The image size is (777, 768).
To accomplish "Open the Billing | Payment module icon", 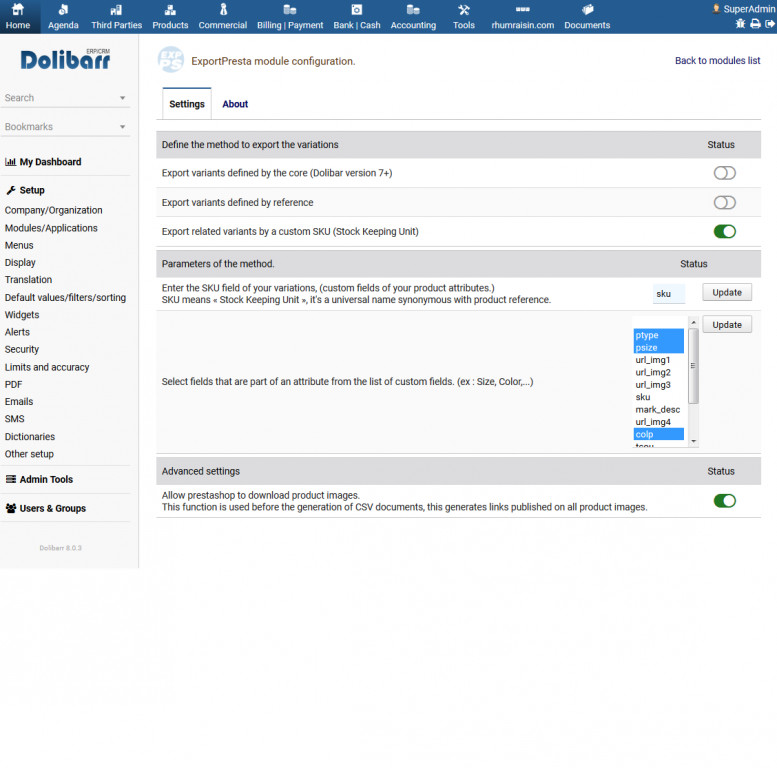I will [x=290, y=9].
